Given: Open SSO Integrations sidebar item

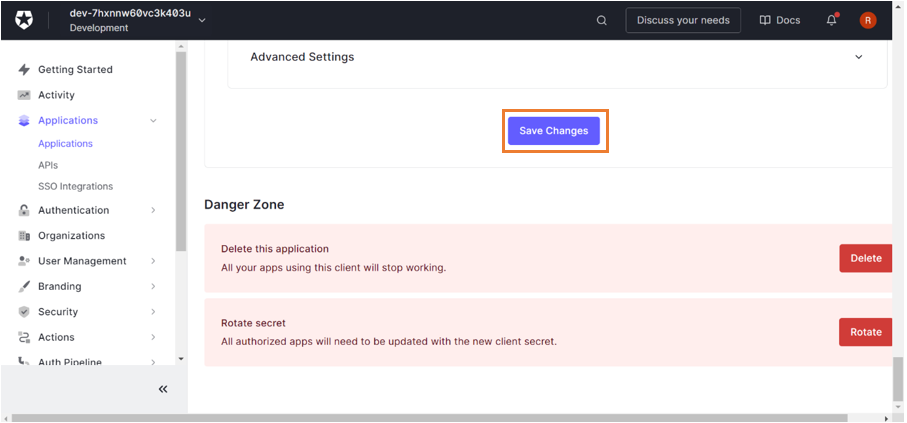Looking at the screenshot, I should tap(75, 187).
